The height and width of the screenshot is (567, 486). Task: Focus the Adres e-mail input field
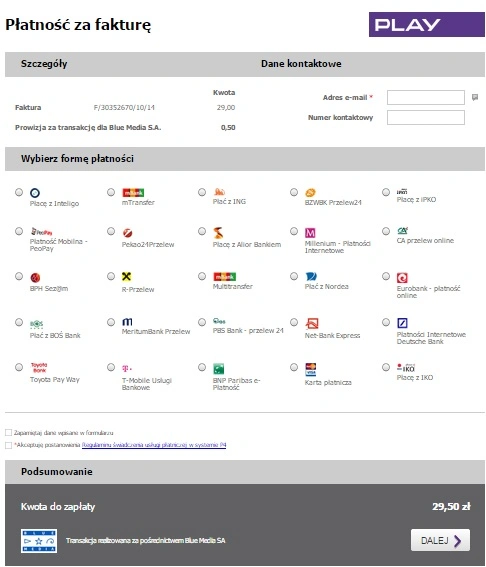click(x=426, y=97)
